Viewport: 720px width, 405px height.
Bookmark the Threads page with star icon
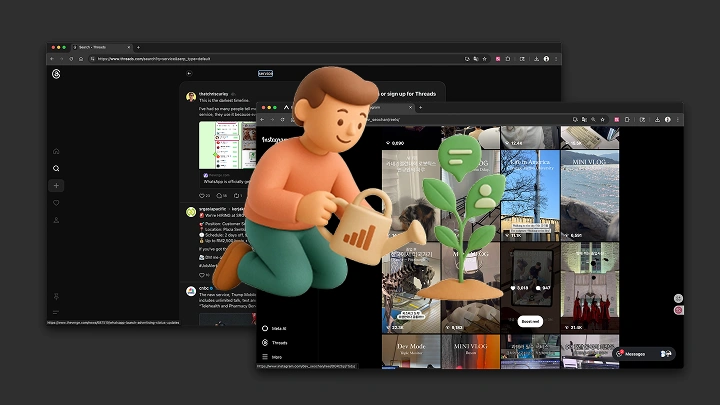(x=484, y=59)
